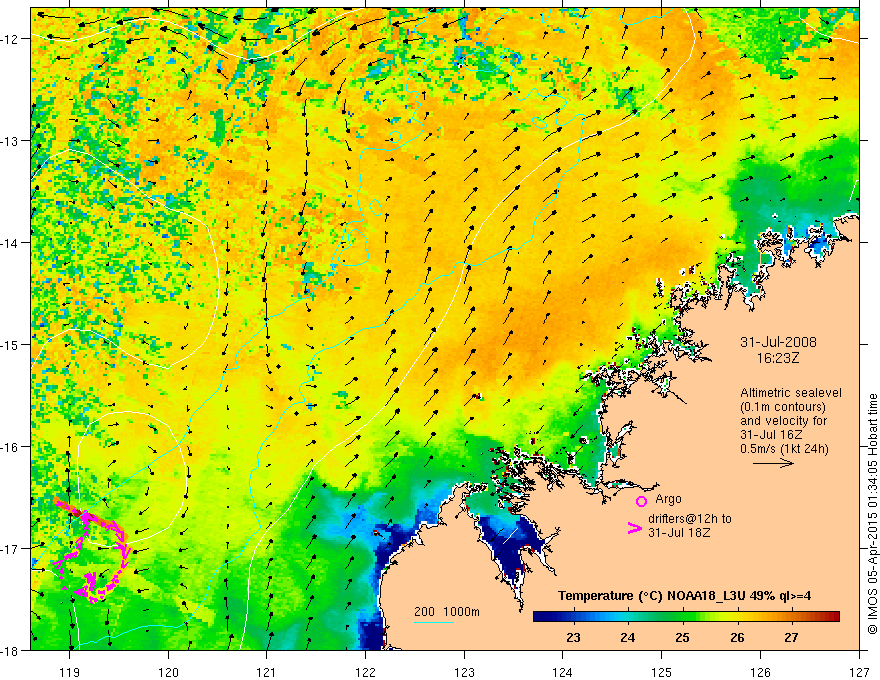Click the longitude 126 axis label
This screenshot has height=680, width=880.
click(760, 672)
